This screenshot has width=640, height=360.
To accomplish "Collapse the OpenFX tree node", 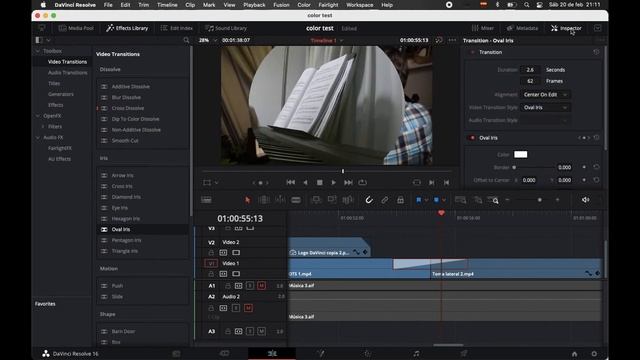I will click(x=38, y=116).
